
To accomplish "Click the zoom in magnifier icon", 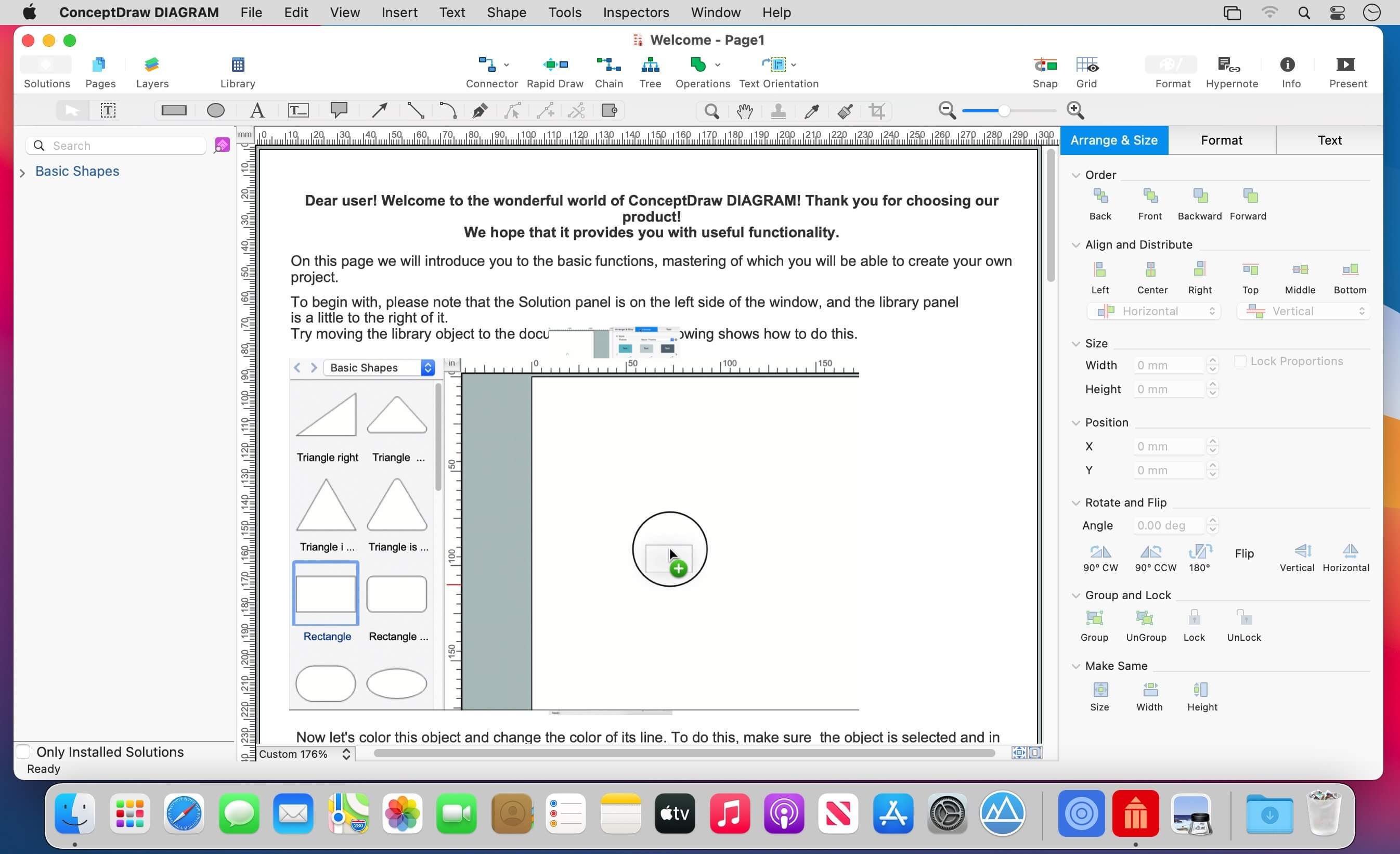I will (x=1075, y=110).
